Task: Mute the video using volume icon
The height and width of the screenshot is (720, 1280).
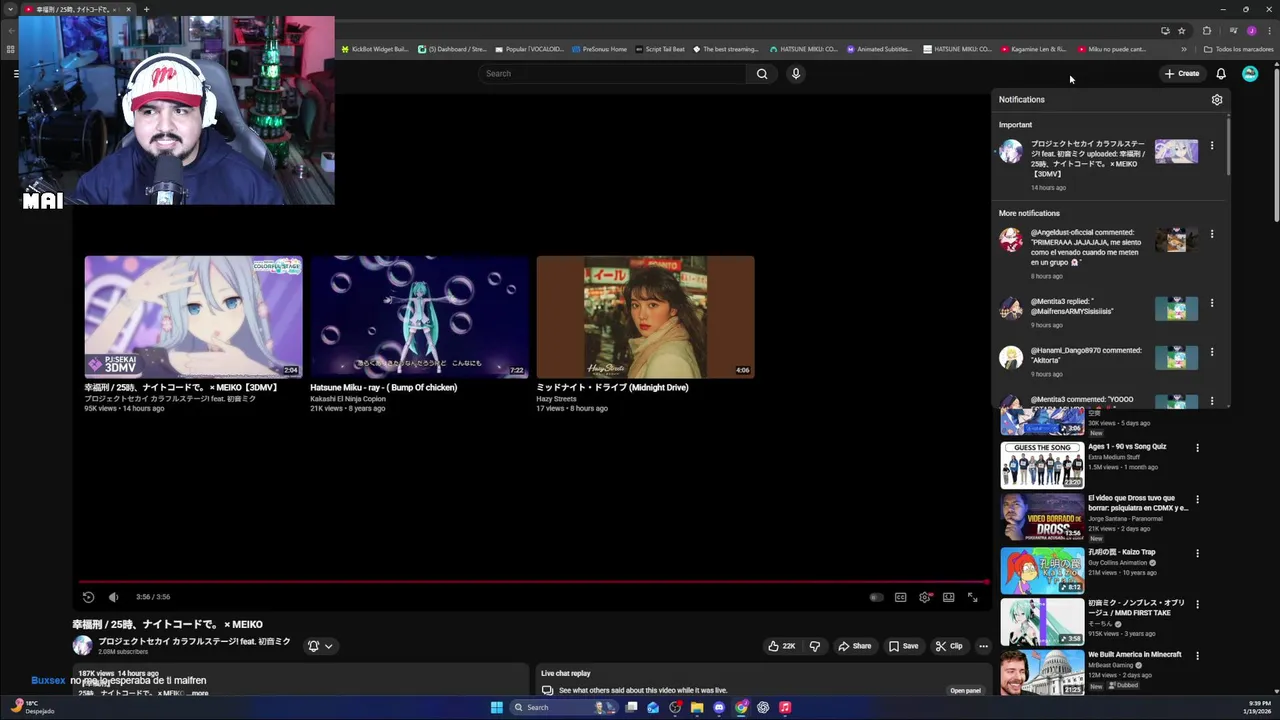Action: point(113,597)
